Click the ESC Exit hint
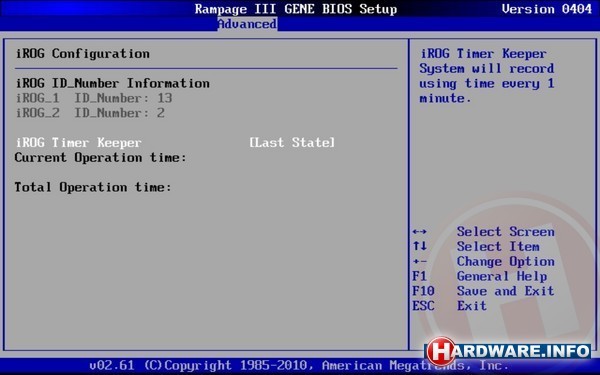This screenshot has height=375, width=600. [449, 306]
